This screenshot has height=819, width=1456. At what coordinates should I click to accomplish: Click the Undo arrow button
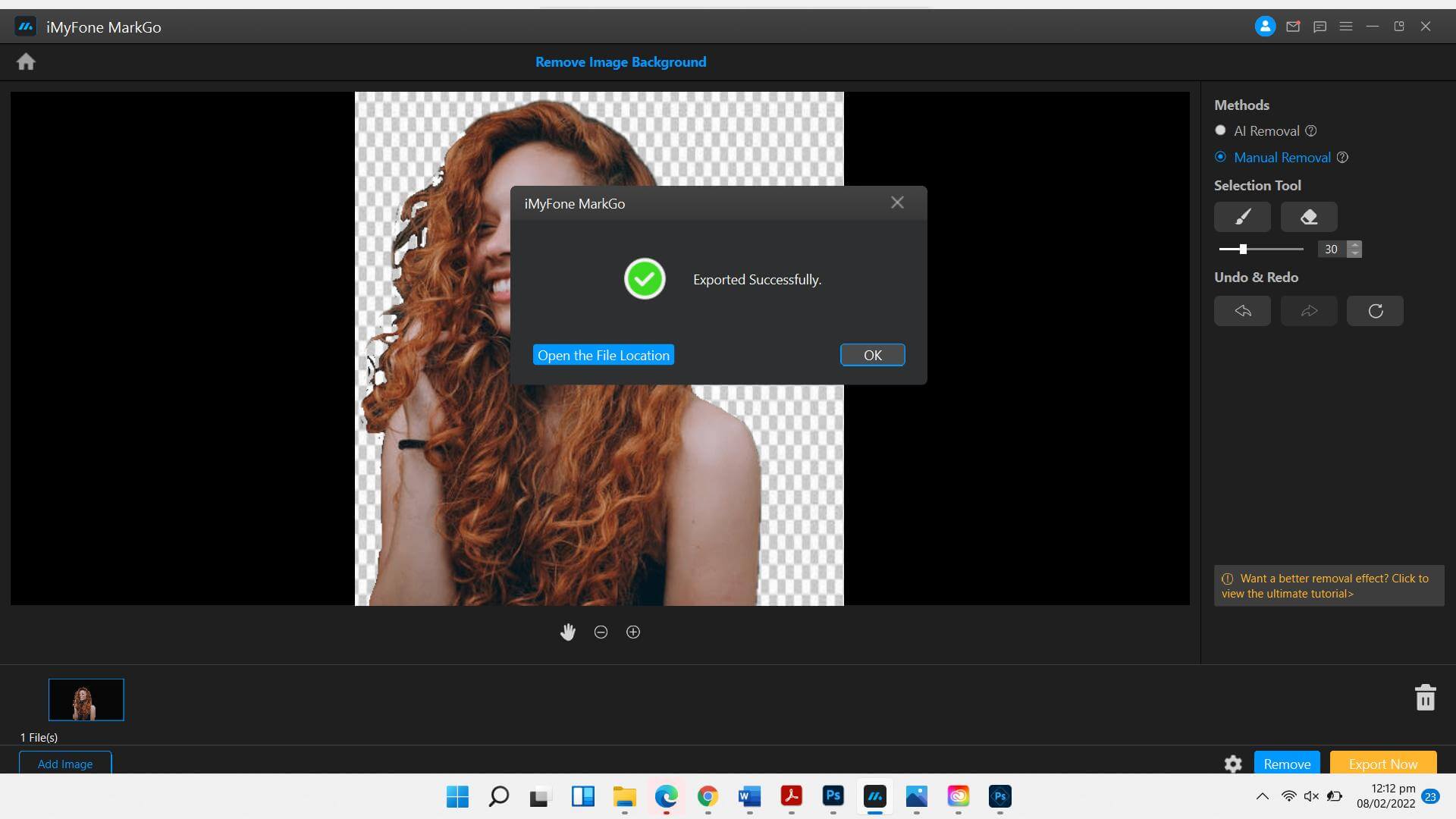(x=1243, y=310)
